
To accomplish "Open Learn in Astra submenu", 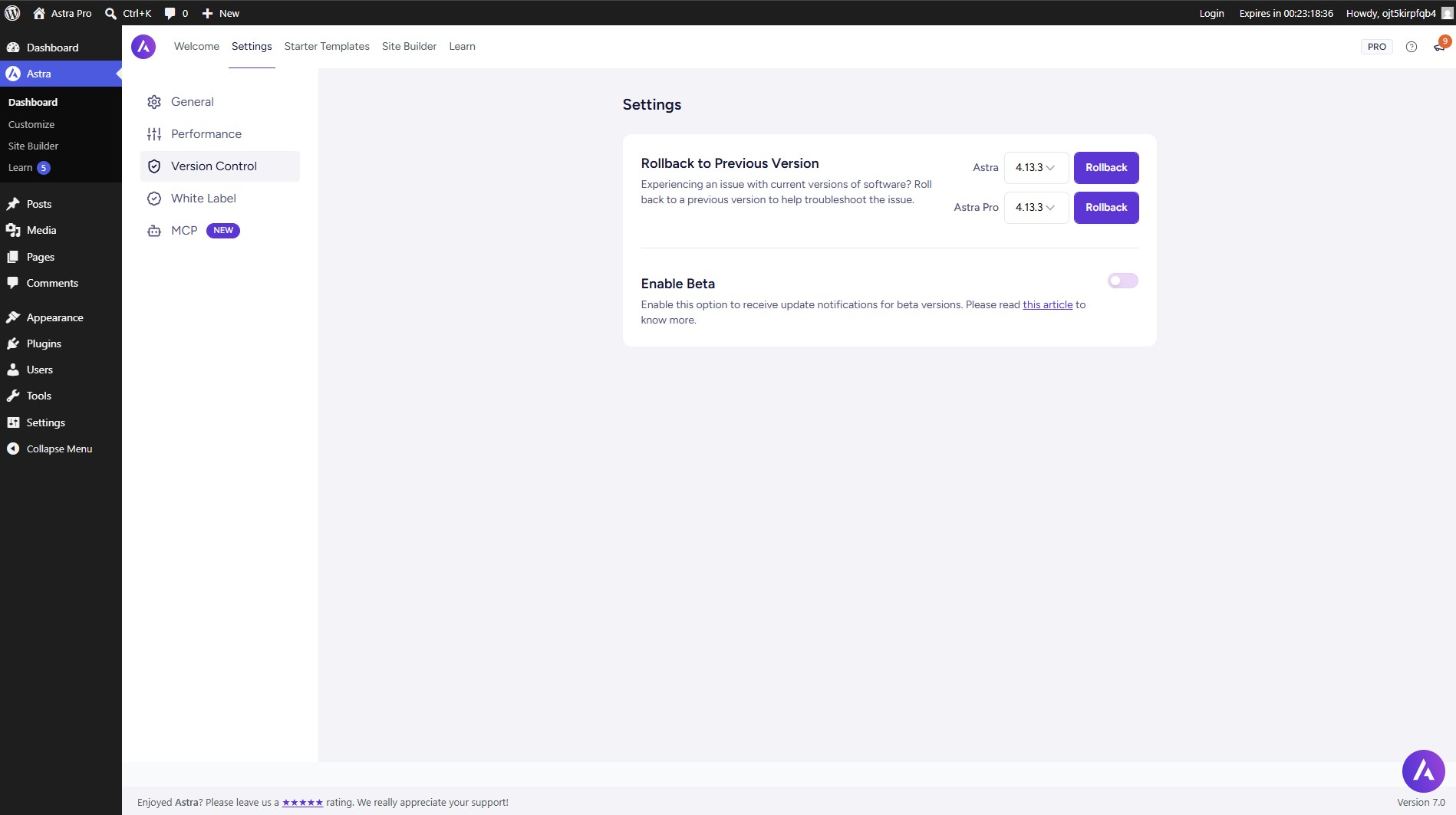I will [21, 167].
